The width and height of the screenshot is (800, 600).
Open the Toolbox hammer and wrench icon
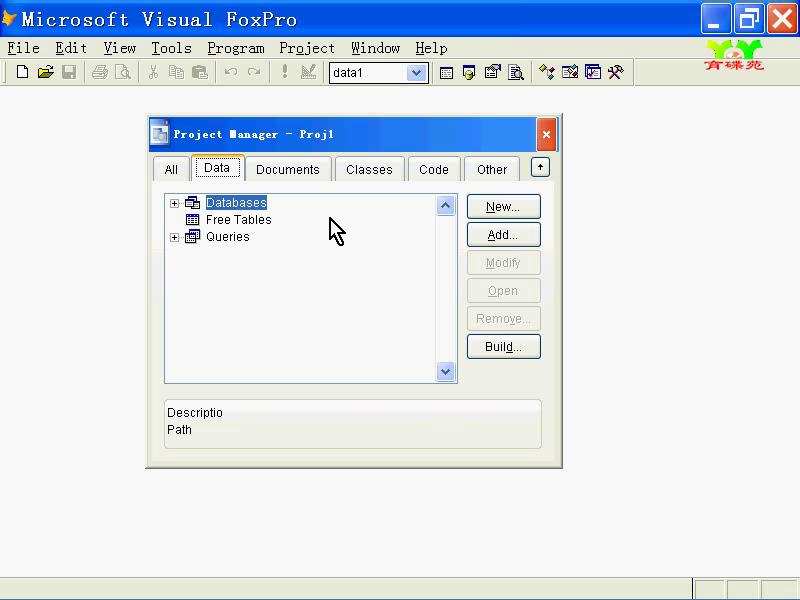coord(616,72)
